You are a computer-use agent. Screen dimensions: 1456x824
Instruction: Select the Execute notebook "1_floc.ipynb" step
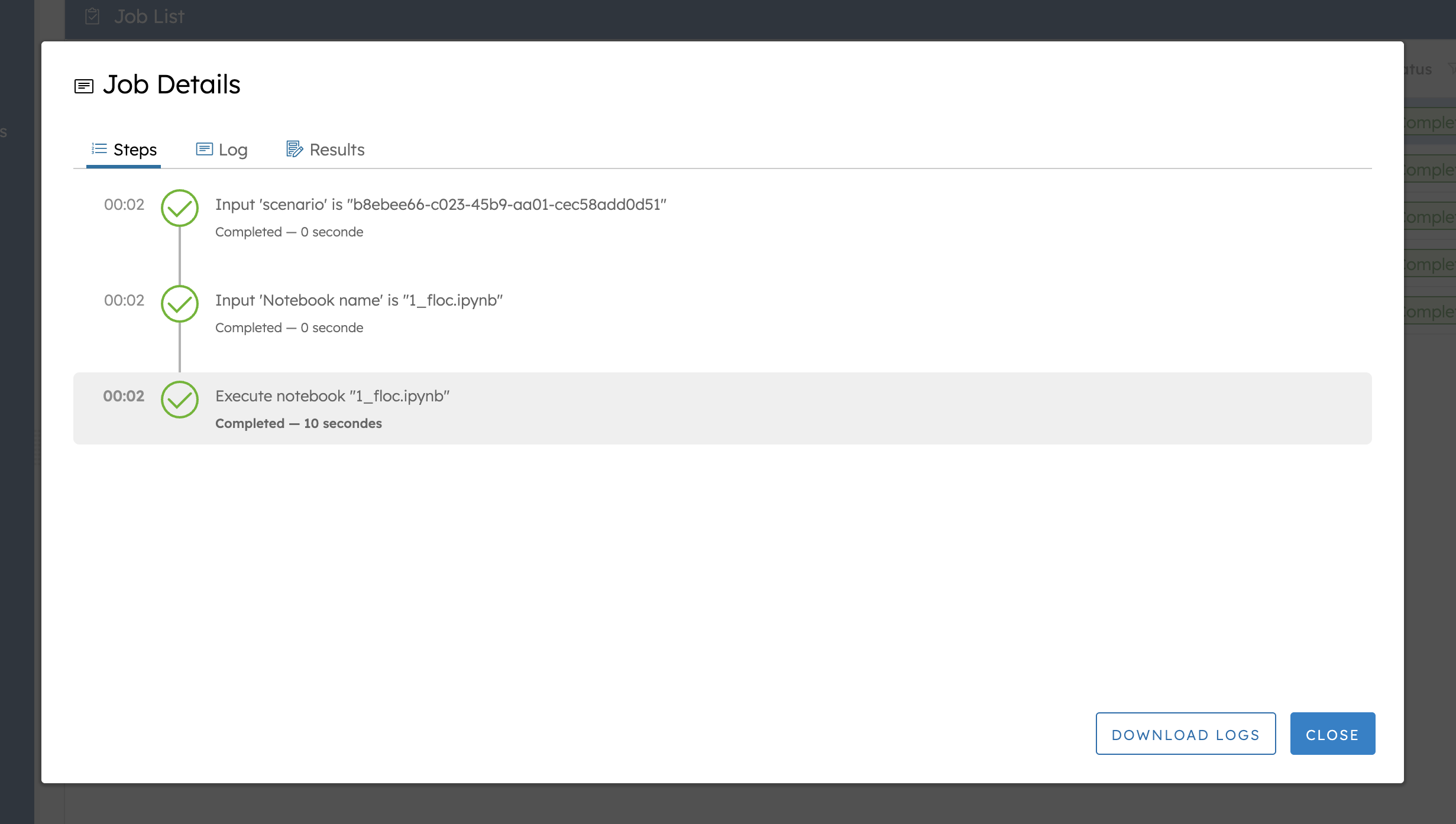click(723, 408)
